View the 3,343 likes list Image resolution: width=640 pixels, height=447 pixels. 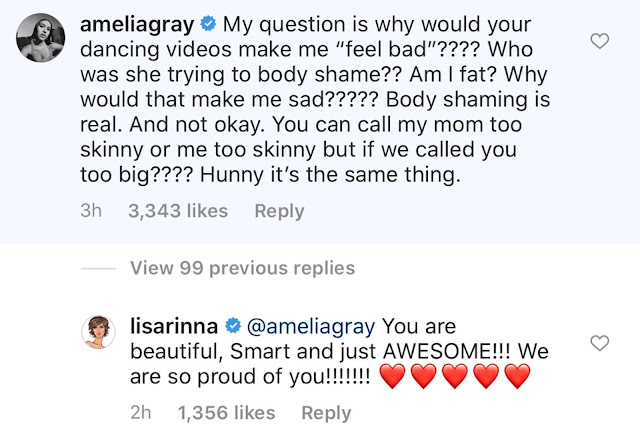click(178, 211)
